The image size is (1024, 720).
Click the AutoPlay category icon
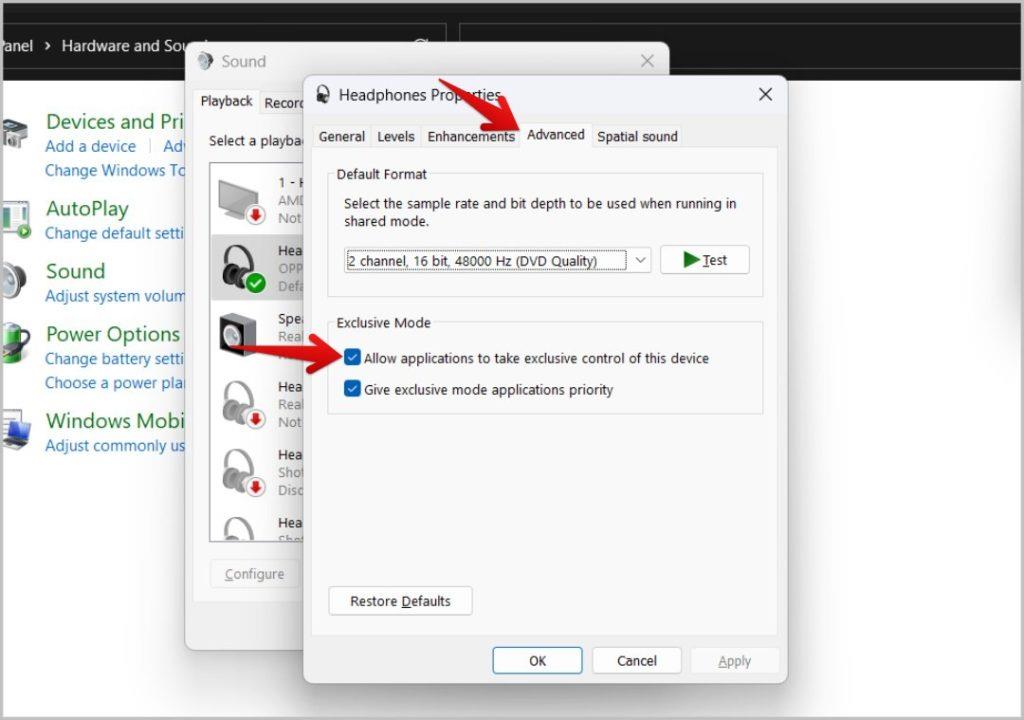click(16, 220)
